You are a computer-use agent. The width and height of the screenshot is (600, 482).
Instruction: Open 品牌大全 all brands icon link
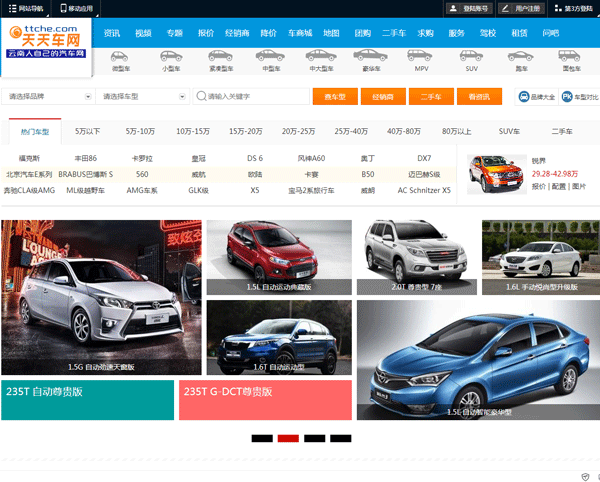click(x=537, y=97)
